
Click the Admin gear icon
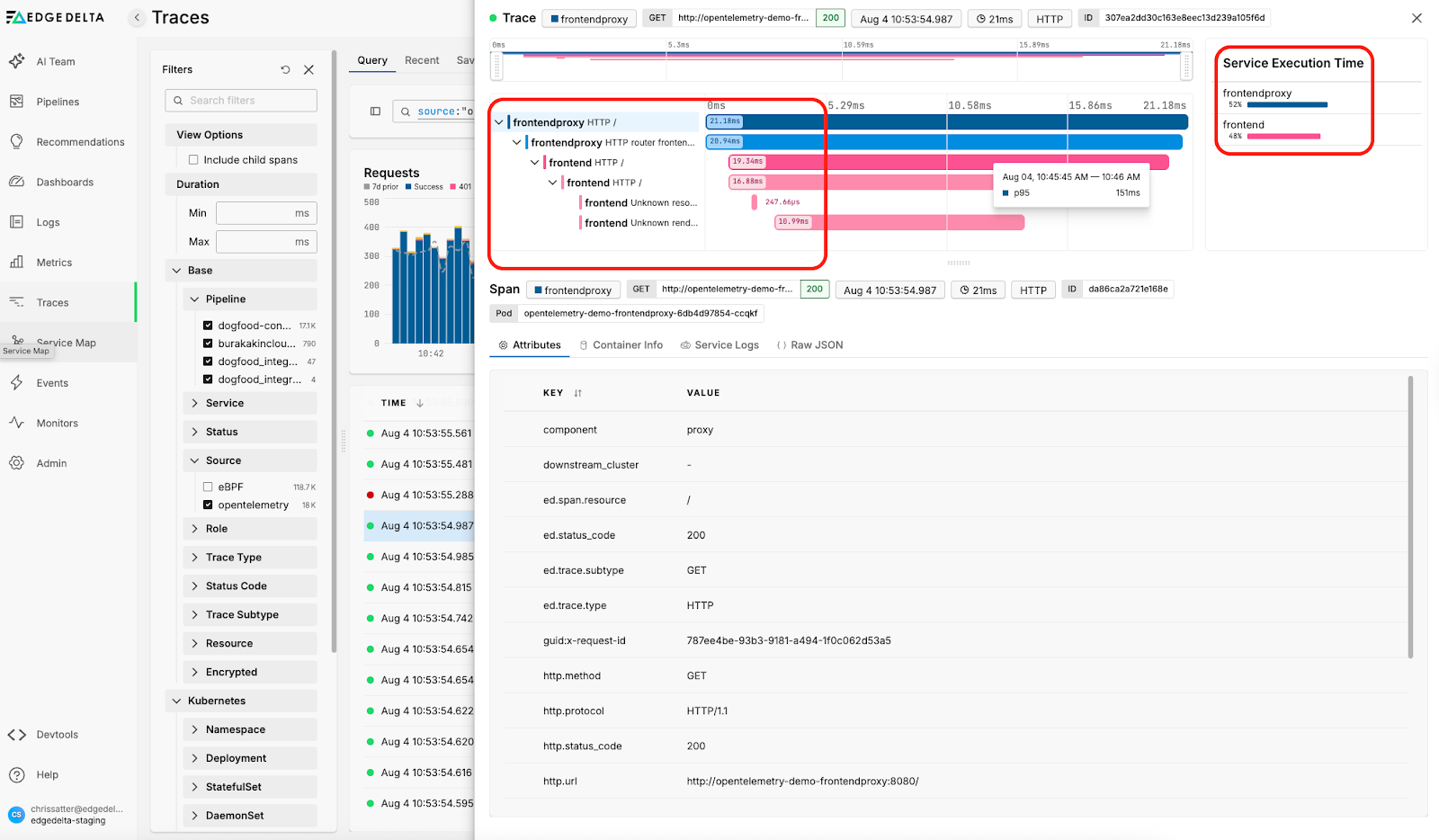click(16, 463)
